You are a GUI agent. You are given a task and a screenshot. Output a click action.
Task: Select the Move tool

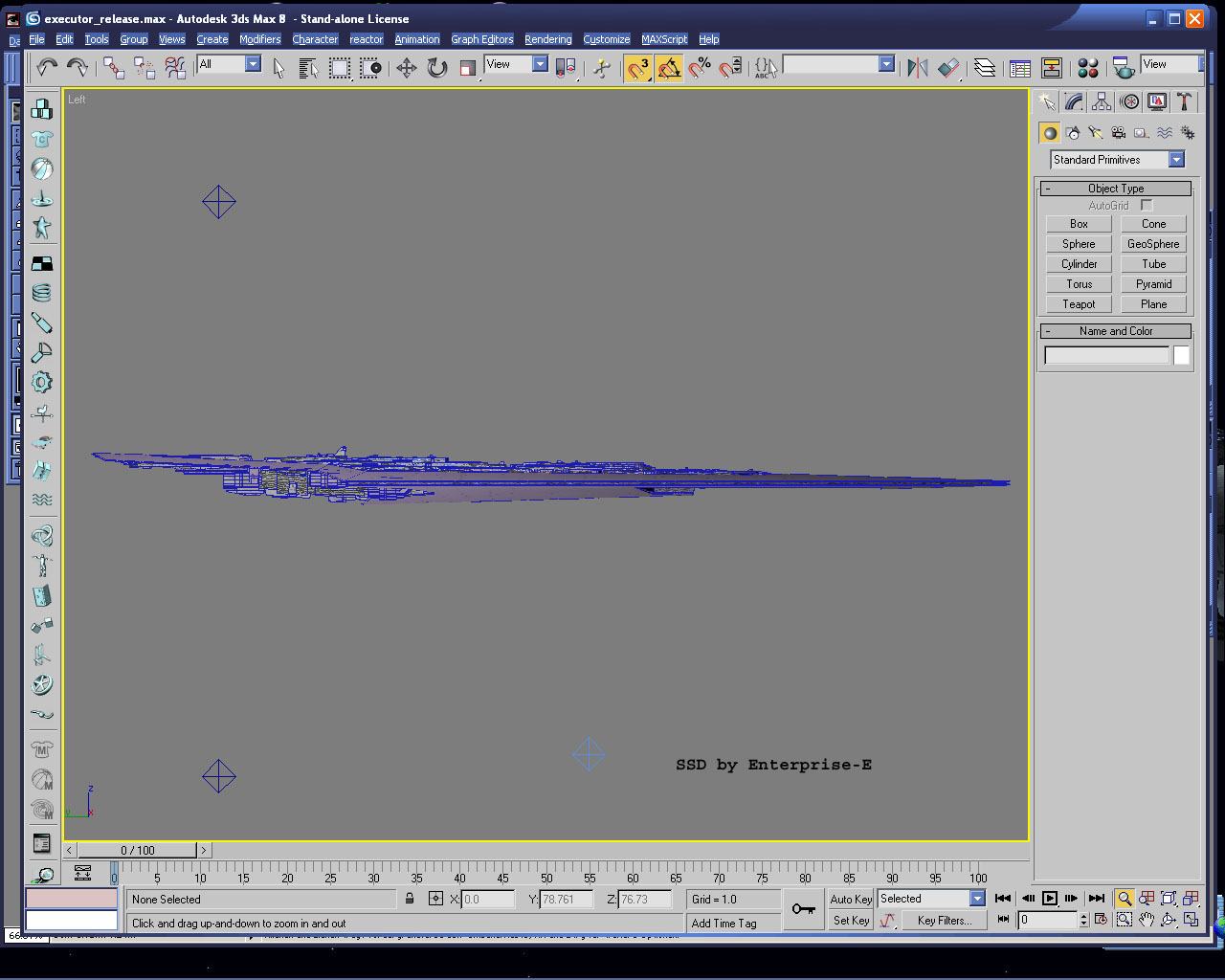tap(407, 67)
